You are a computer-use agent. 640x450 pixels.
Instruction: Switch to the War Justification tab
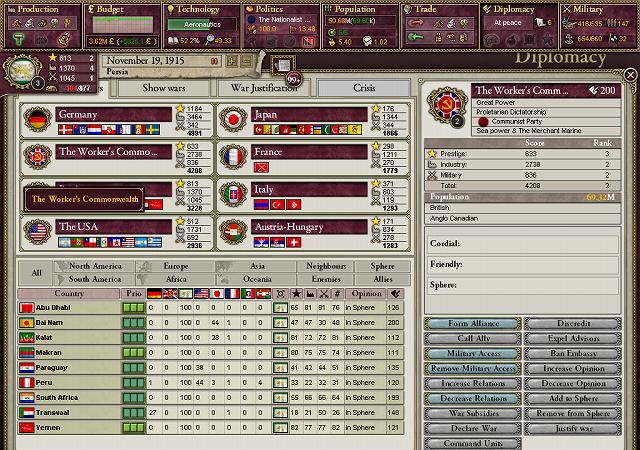pos(268,88)
